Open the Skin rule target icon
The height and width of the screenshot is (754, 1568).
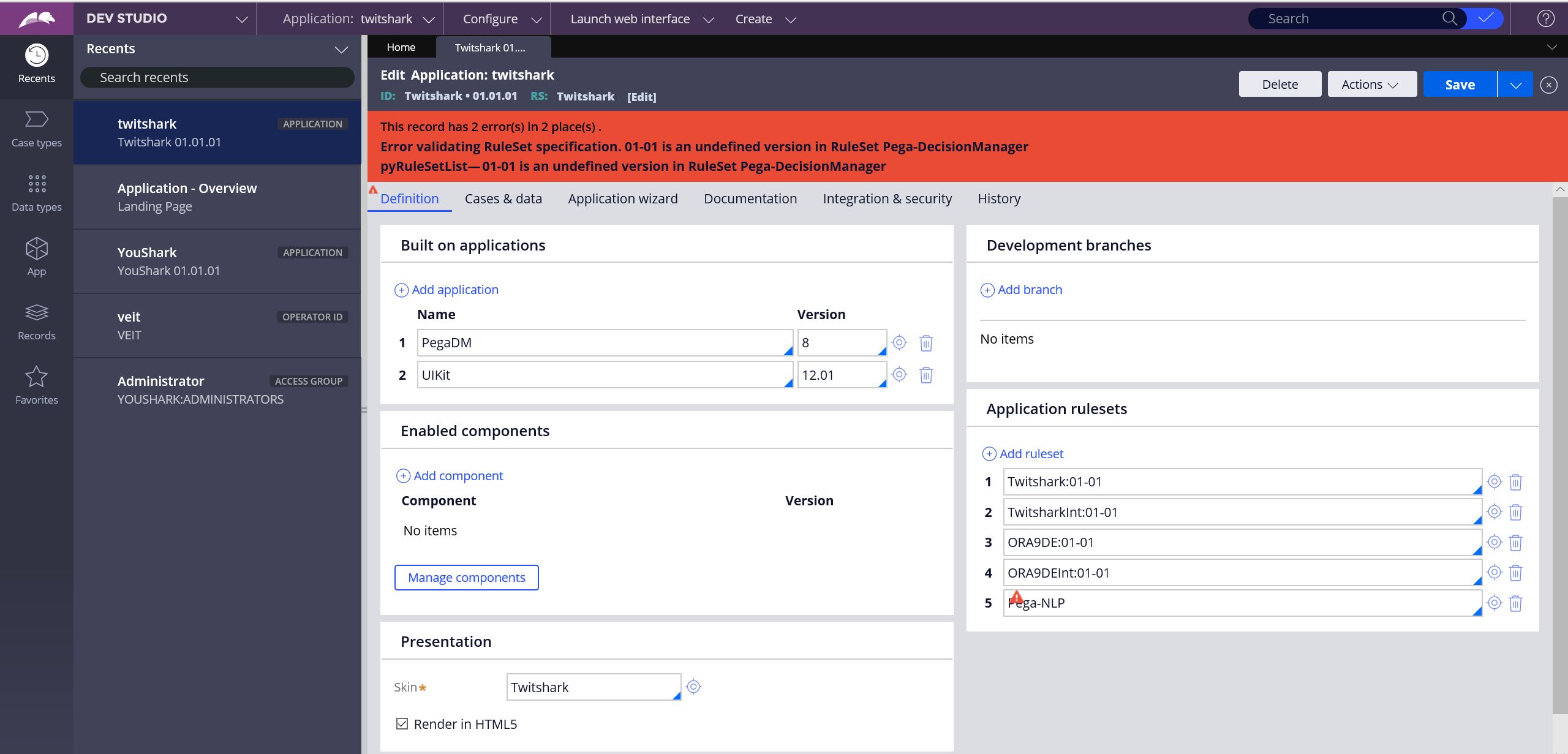pyautogui.click(x=693, y=687)
